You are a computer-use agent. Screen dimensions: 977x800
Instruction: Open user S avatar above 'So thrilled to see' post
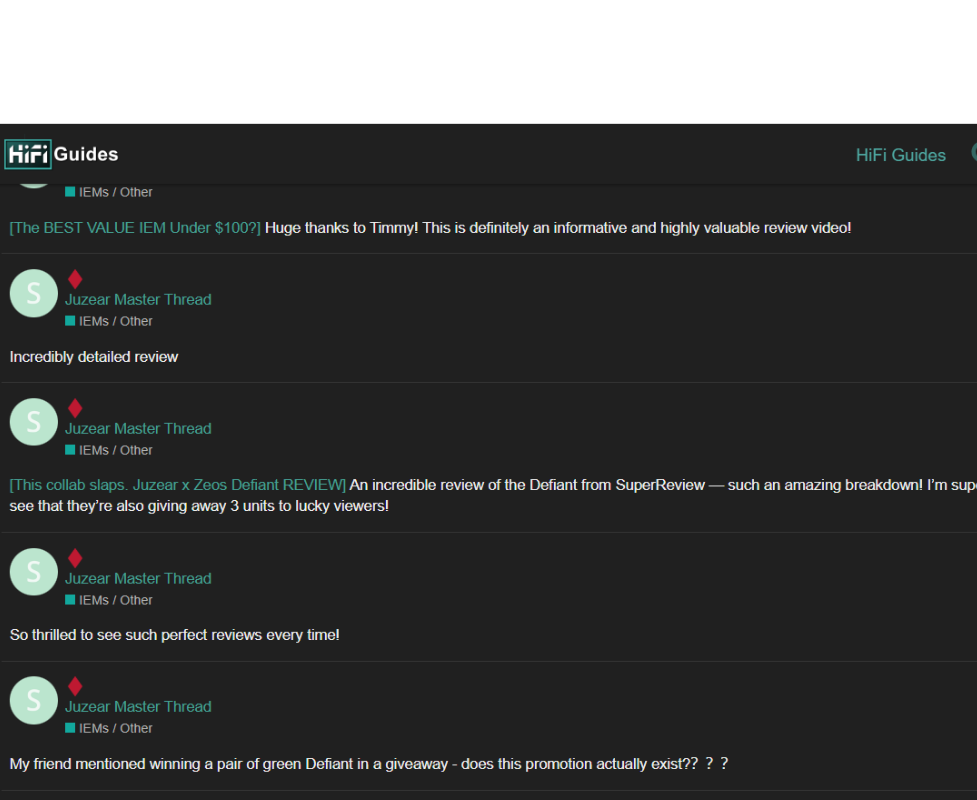pyautogui.click(x=34, y=572)
